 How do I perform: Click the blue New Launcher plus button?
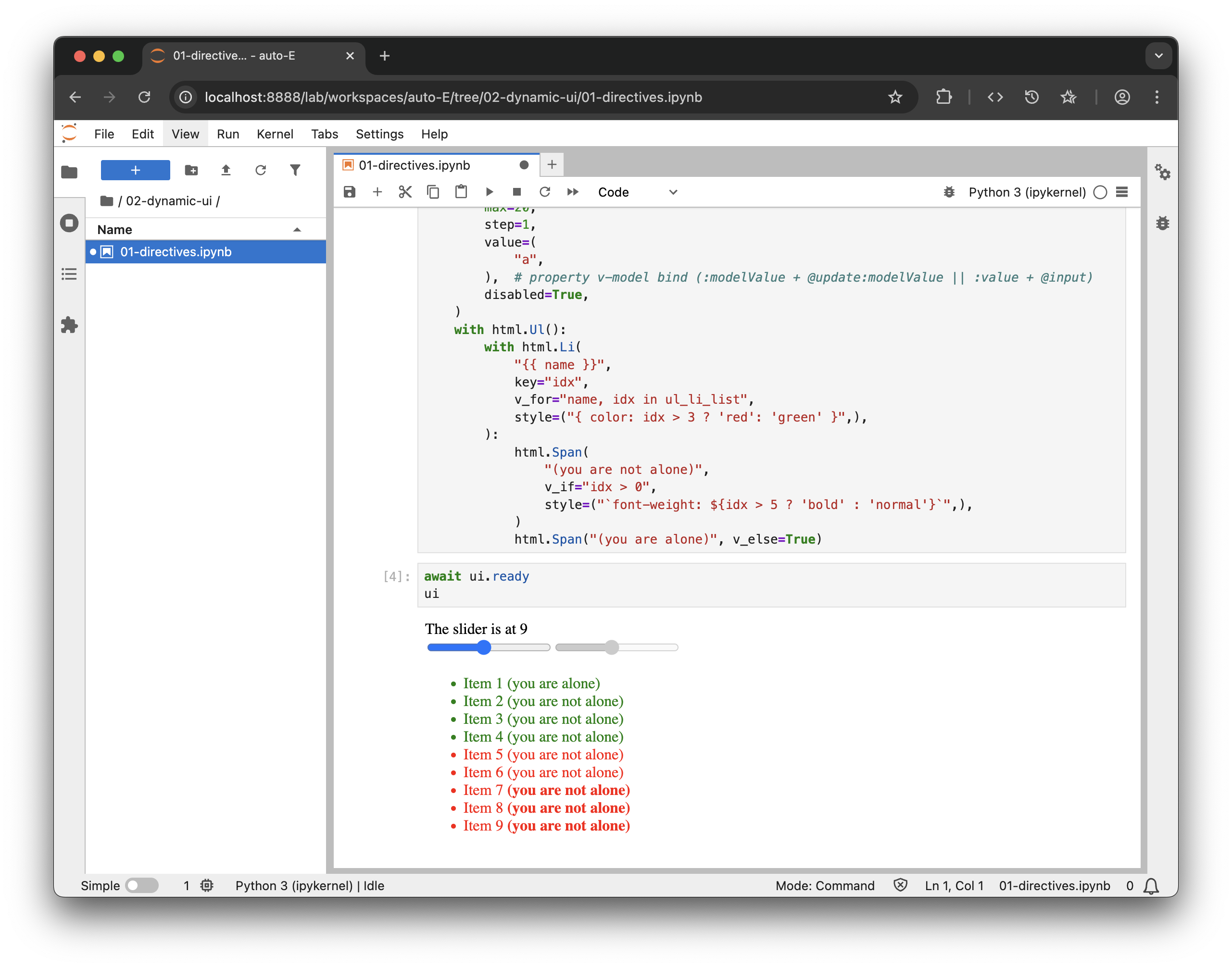(135, 170)
